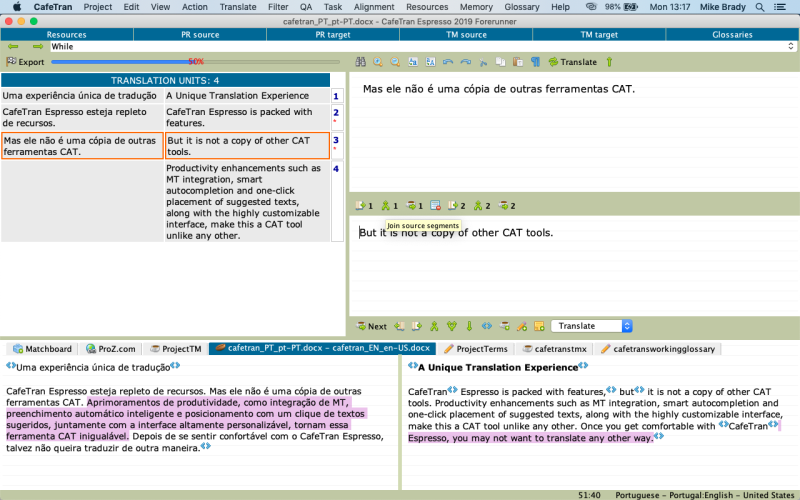
Task: Click the pencil add term icon
Action: coord(521,326)
